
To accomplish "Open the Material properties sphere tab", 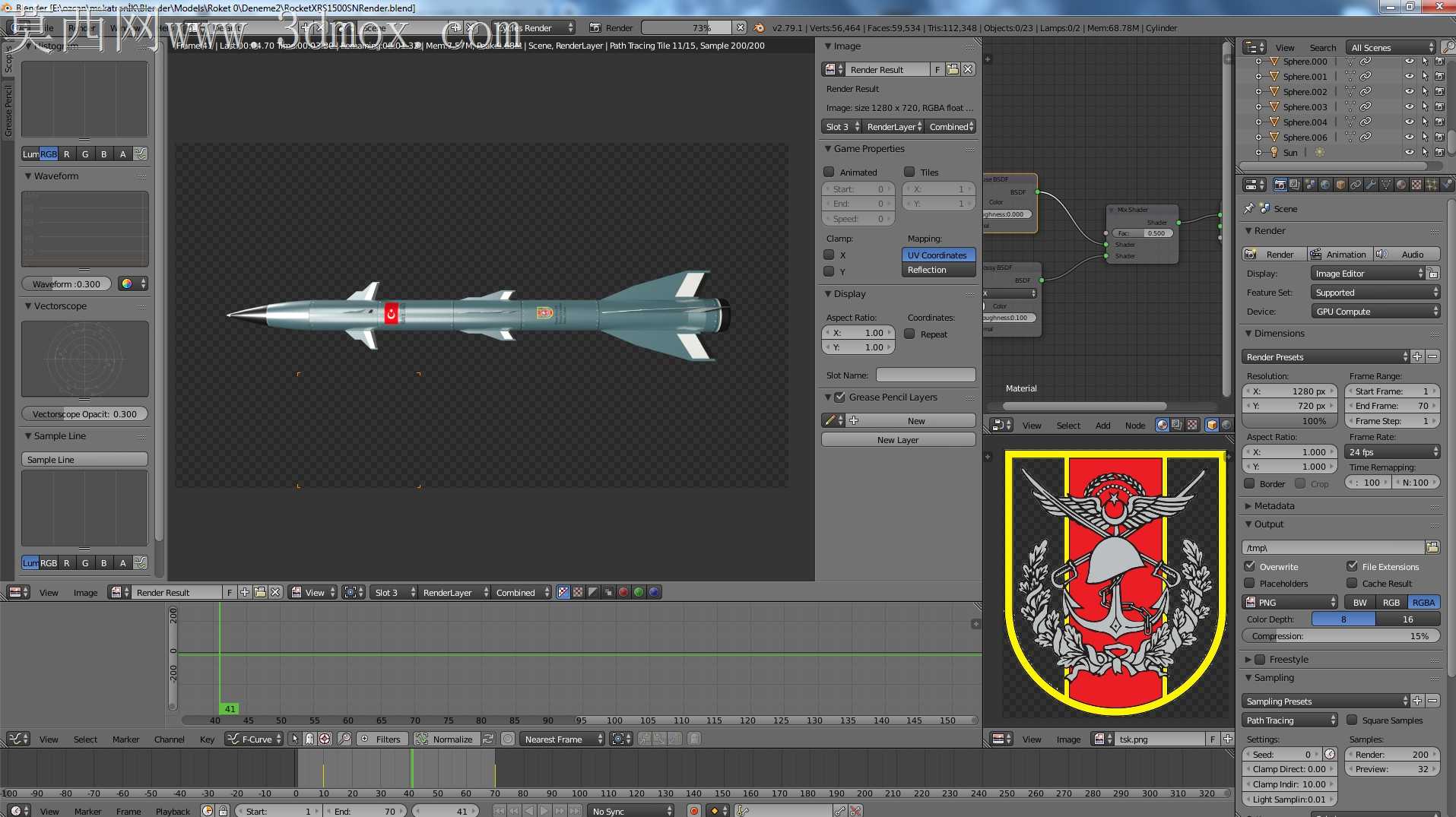I will click(x=1401, y=185).
